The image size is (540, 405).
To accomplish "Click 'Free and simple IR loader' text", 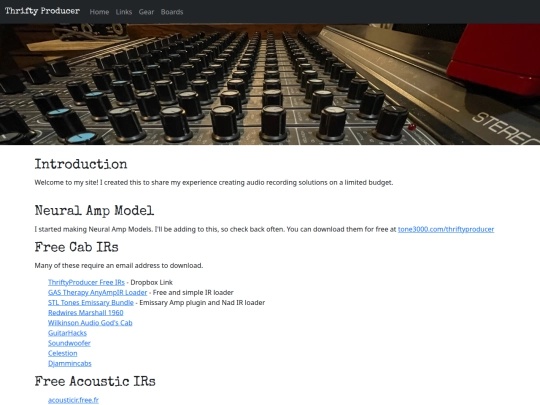I will tap(193, 292).
